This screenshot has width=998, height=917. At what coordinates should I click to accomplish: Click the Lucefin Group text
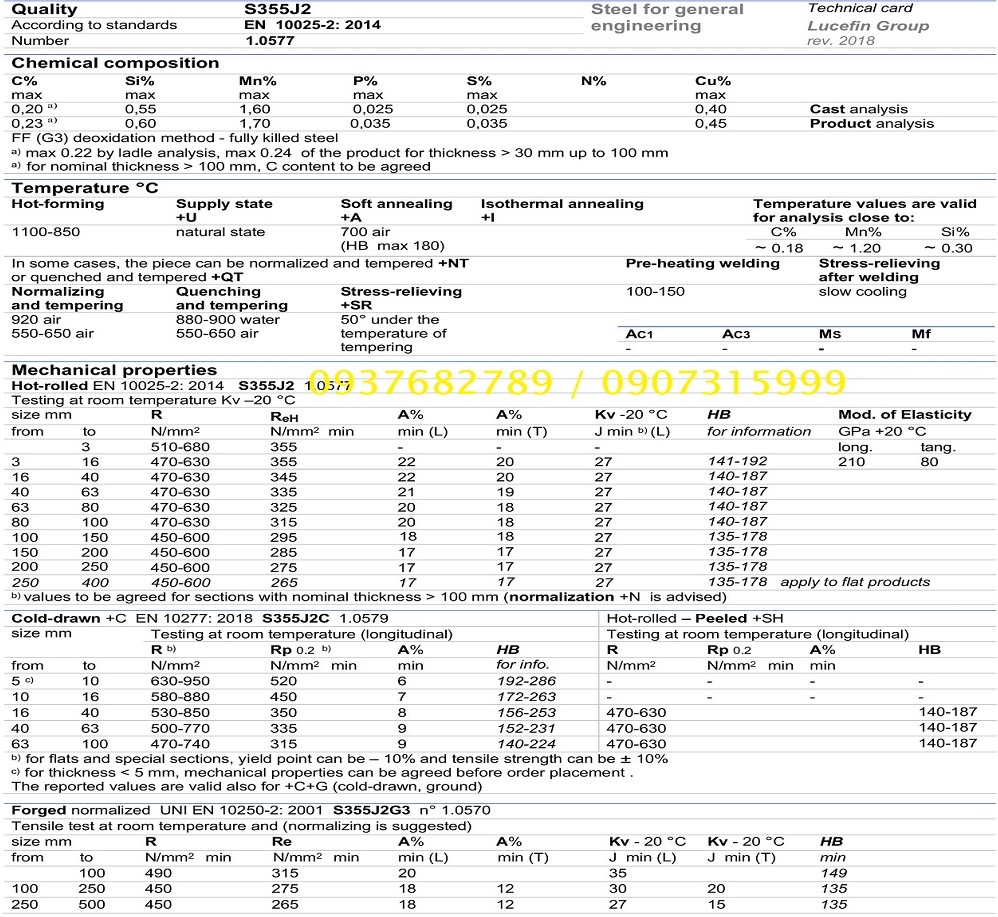(x=868, y=25)
